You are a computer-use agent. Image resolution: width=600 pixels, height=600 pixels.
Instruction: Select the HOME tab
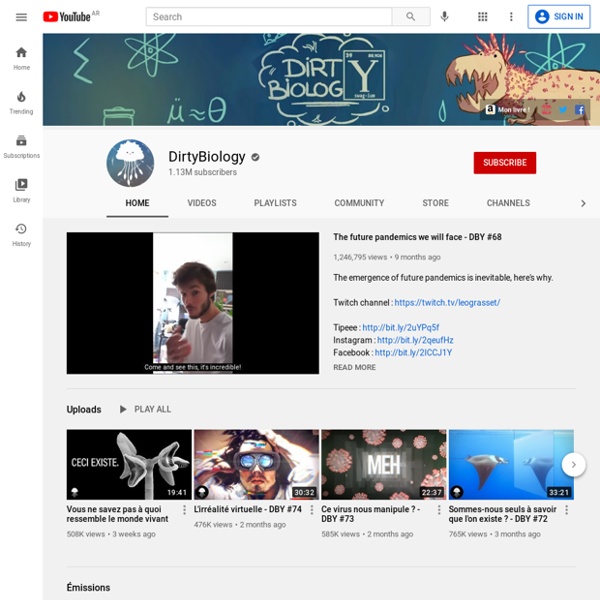click(x=137, y=203)
